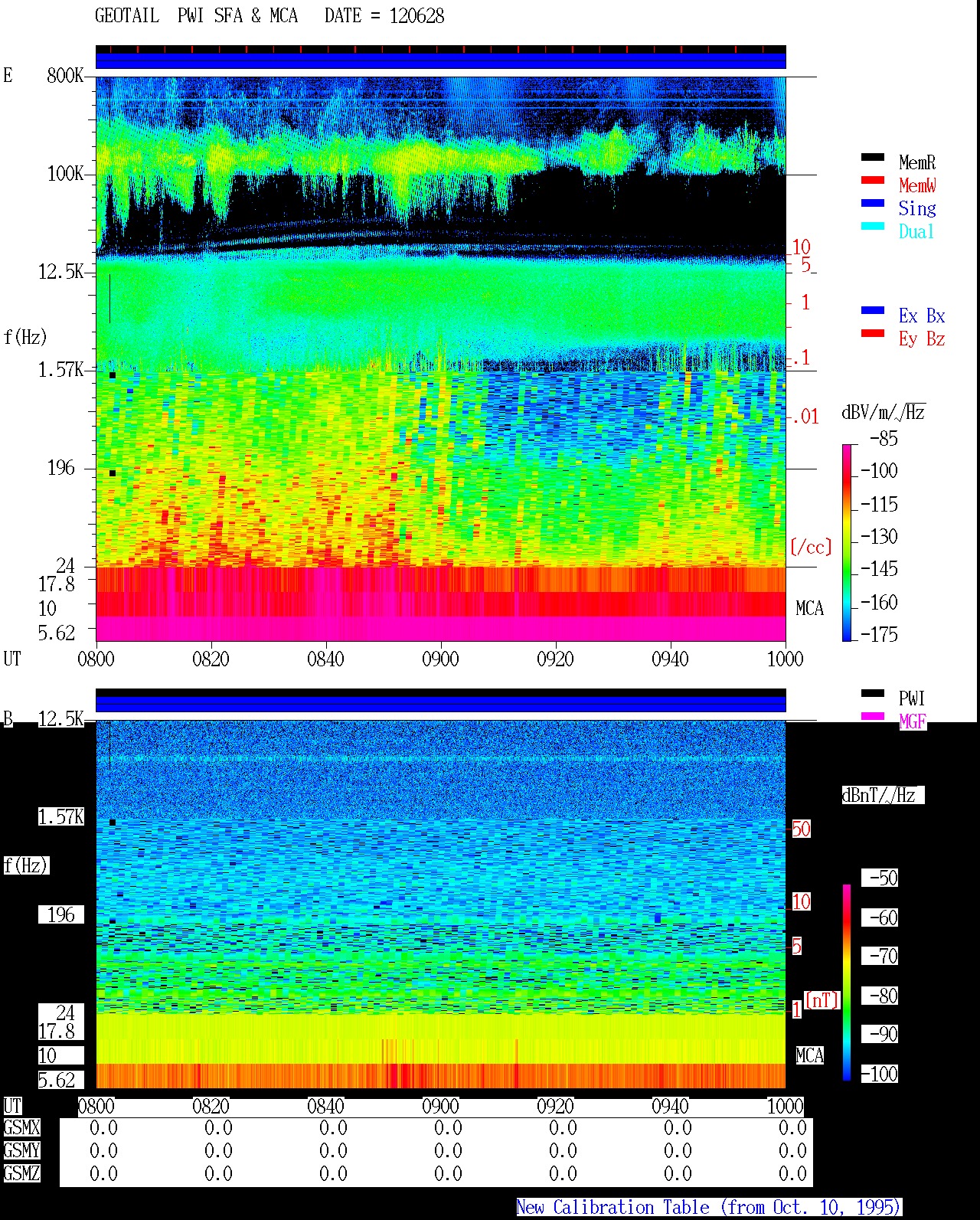Click the 'MCA' label beside the E panel
The height and width of the screenshot is (1220, 980).
809,609
